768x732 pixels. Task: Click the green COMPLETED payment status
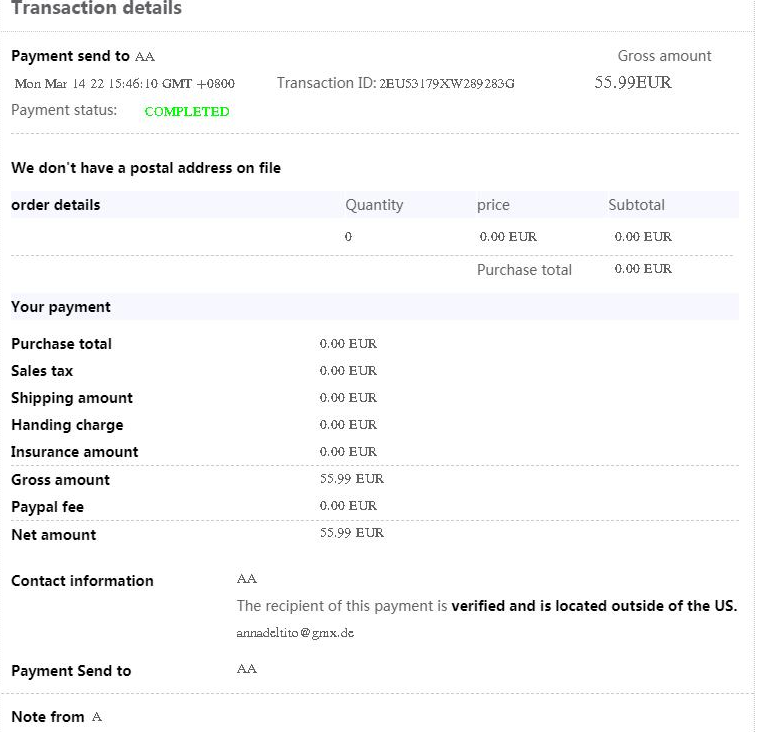coord(187,111)
